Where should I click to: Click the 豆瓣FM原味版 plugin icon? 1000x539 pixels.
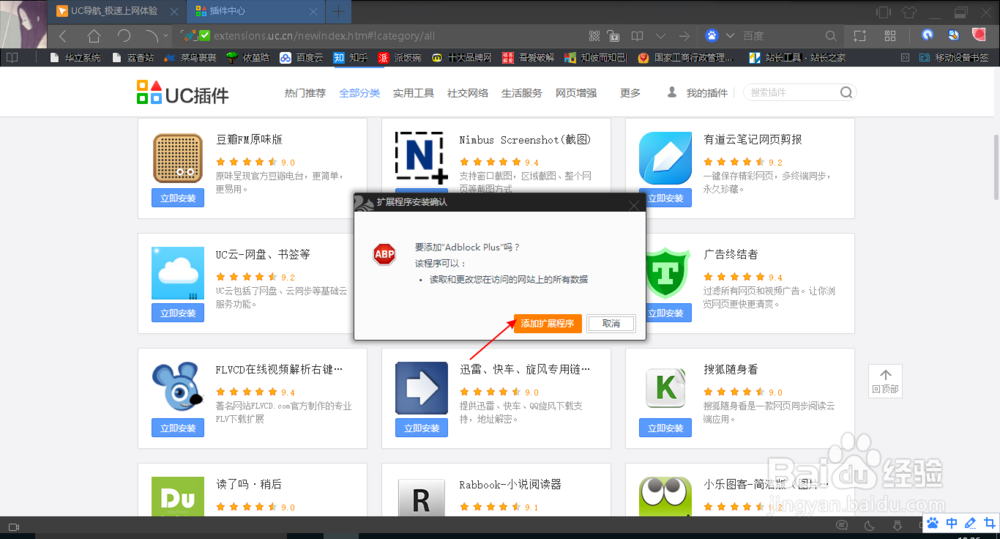point(177,158)
